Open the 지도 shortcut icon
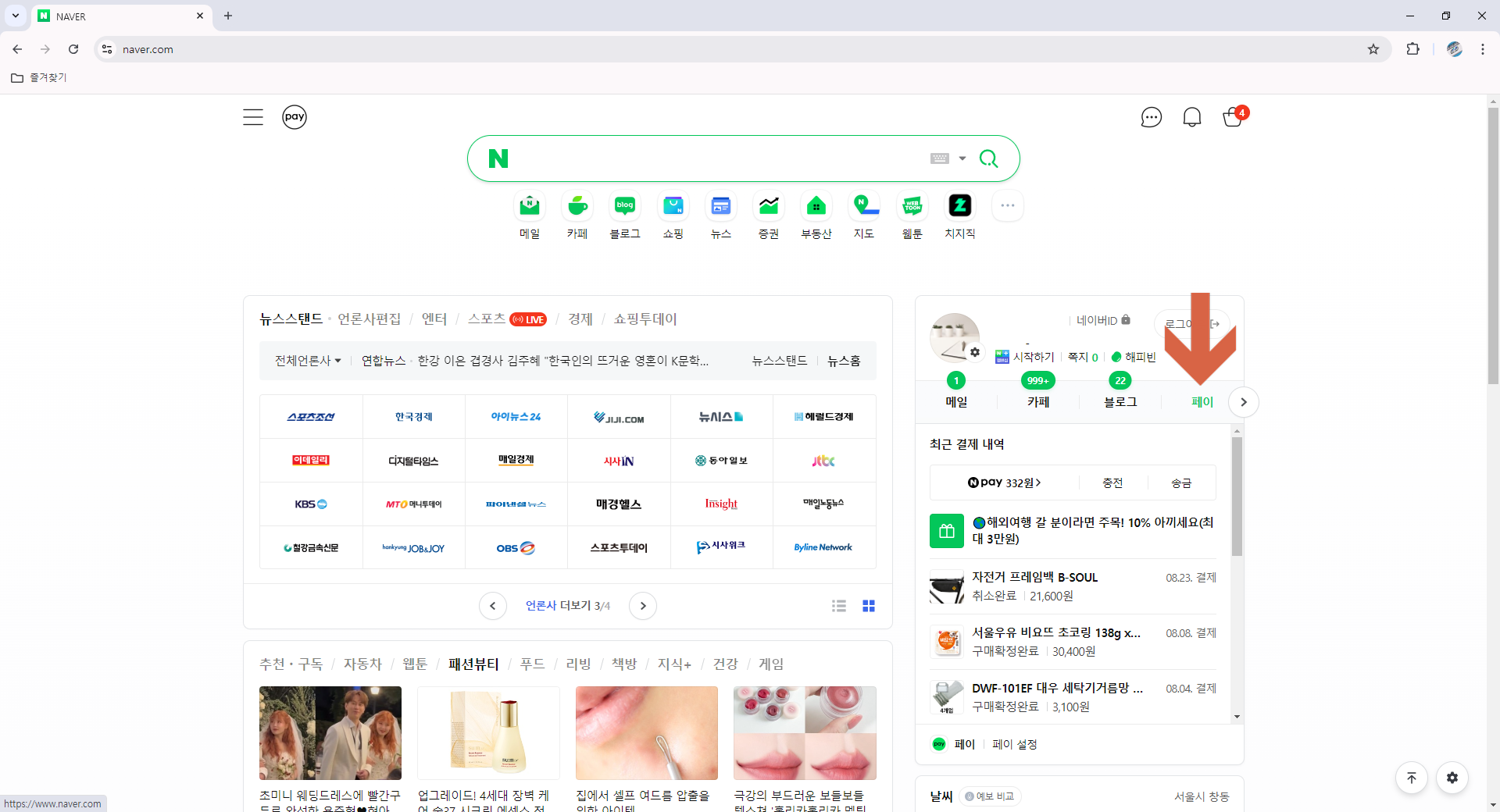The width and height of the screenshot is (1500, 812). 864,206
